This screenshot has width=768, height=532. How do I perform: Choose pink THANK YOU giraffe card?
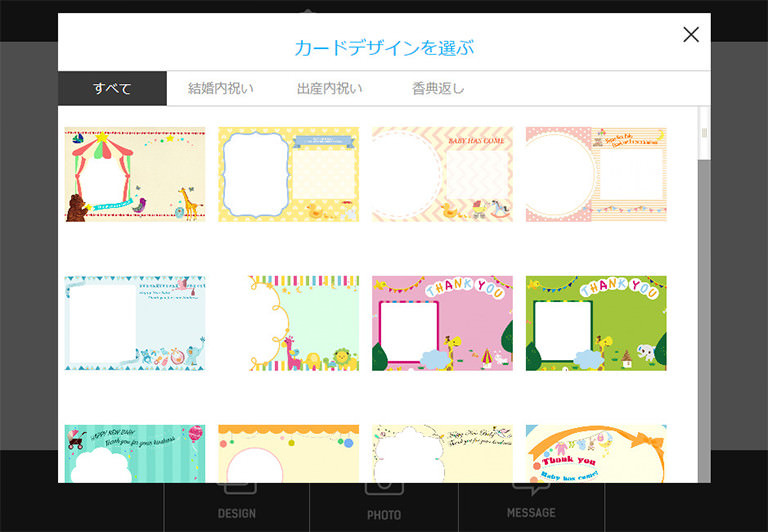442,323
